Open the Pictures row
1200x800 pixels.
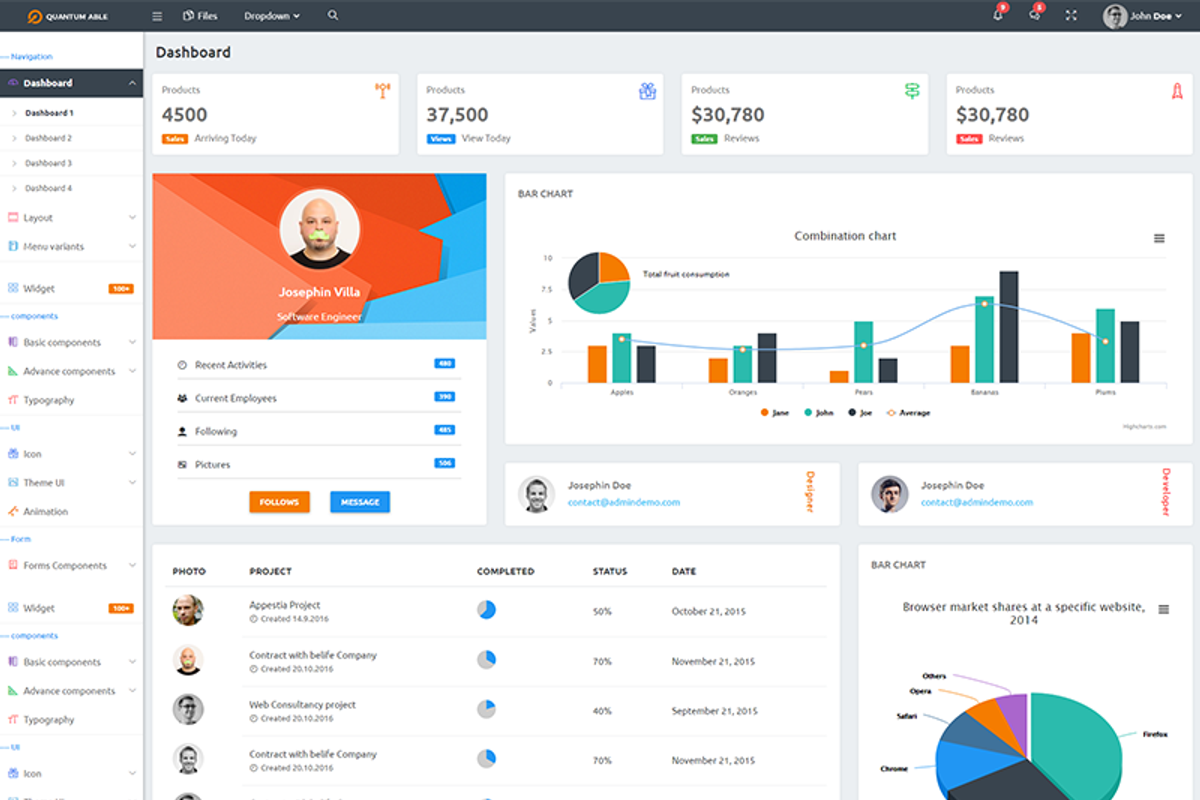[x=317, y=464]
